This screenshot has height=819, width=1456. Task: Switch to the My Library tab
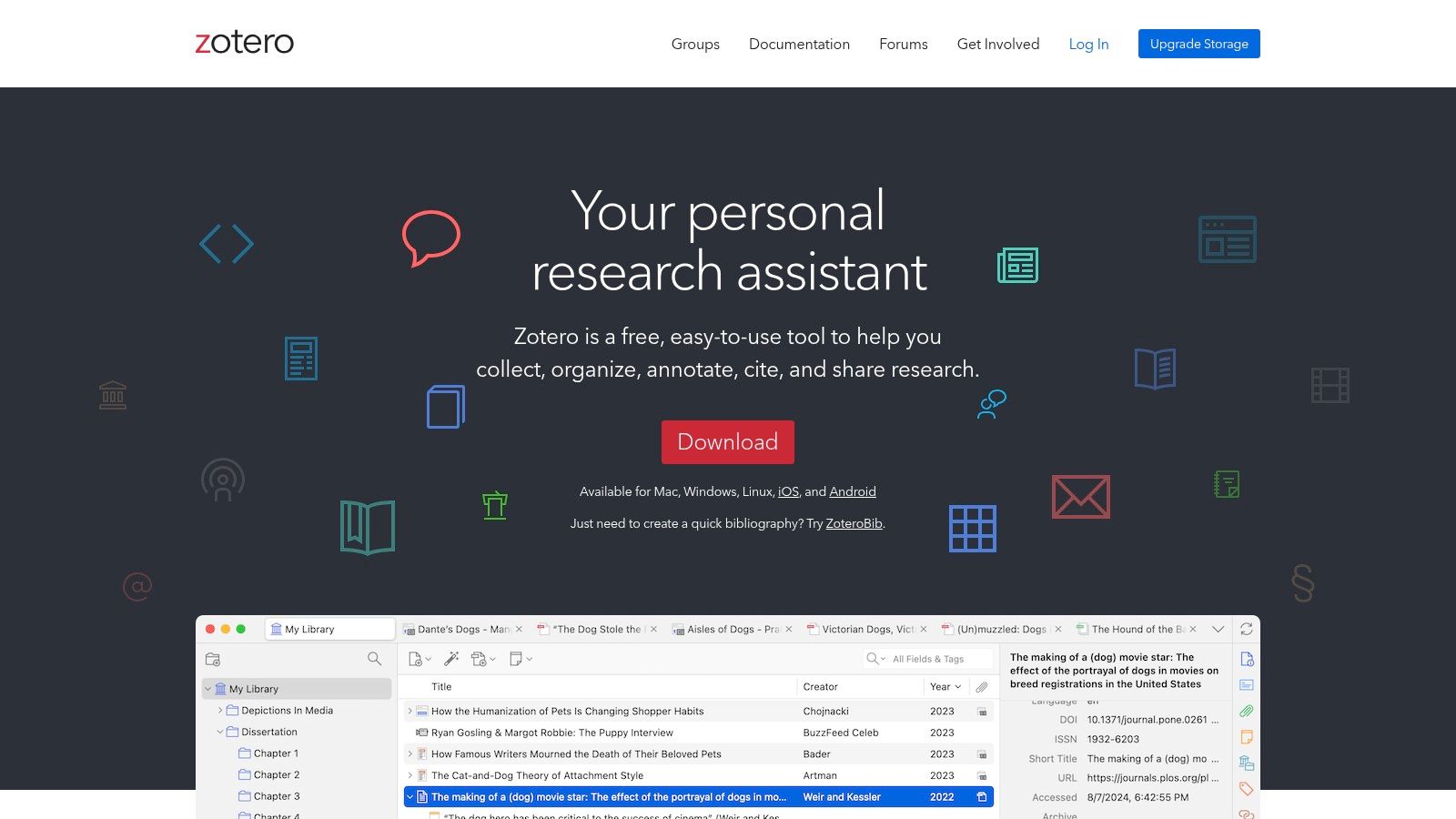coord(330,629)
